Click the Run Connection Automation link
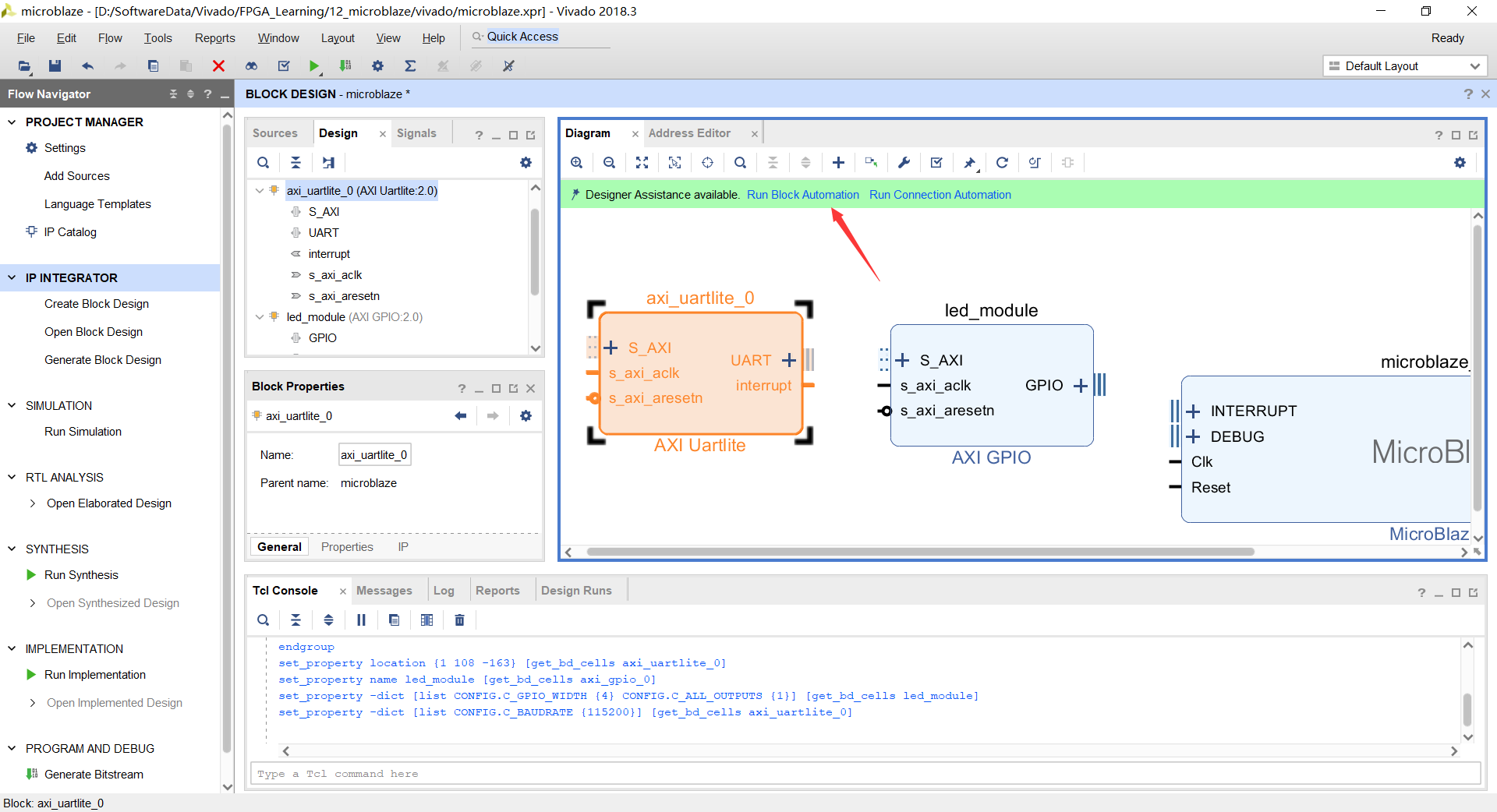 (x=940, y=195)
